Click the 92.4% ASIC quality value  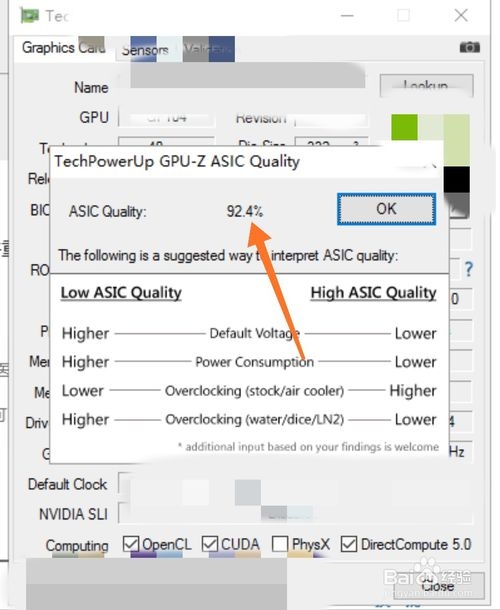tap(245, 211)
